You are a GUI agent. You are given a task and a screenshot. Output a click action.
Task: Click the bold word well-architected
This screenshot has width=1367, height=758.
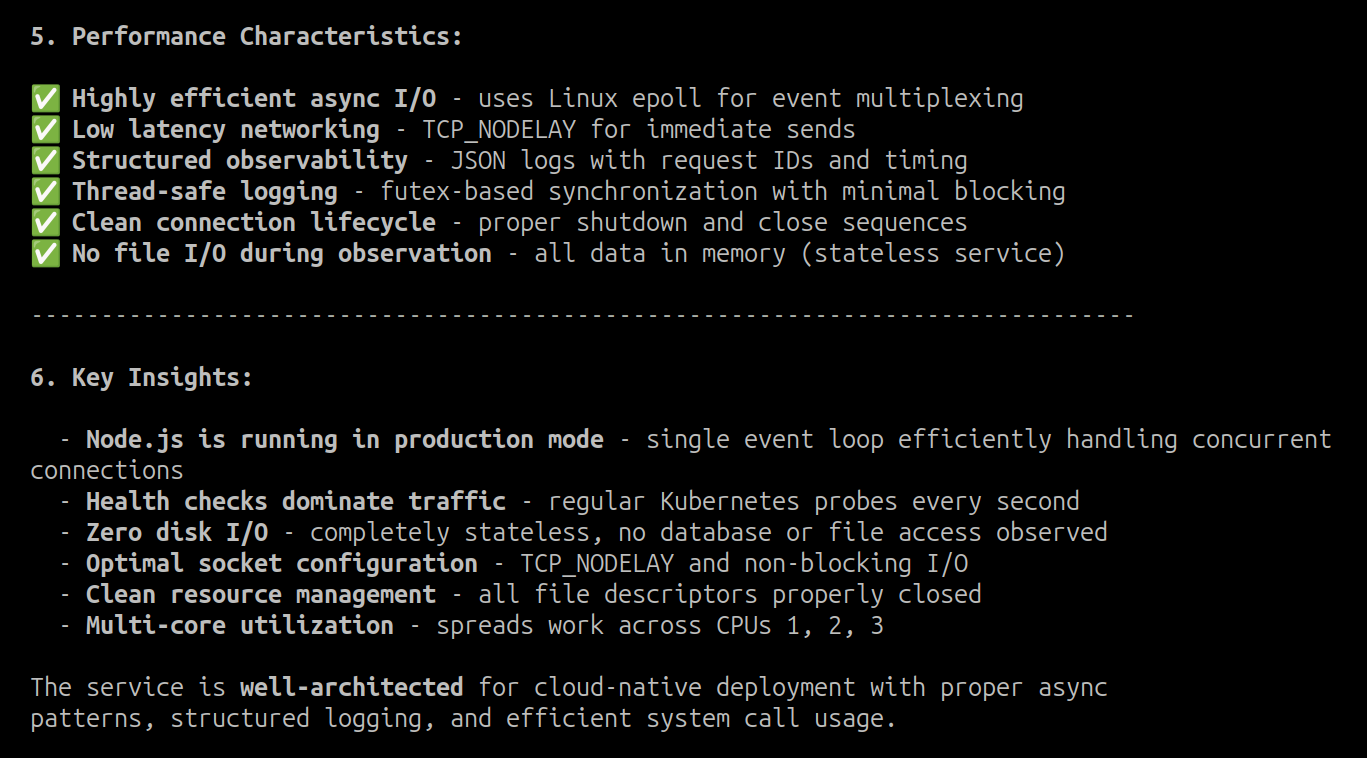pyautogui.click(x=351, y=687)
